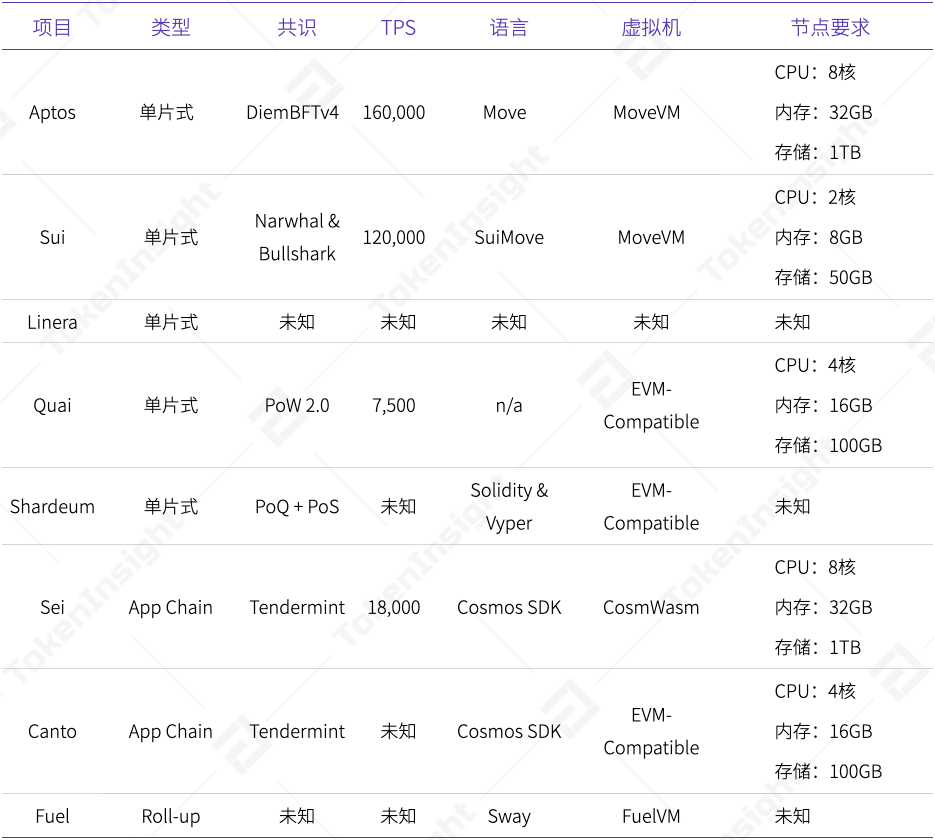Click the 120,000 TPS value
The image size is (935, 840).
(394, 237)
